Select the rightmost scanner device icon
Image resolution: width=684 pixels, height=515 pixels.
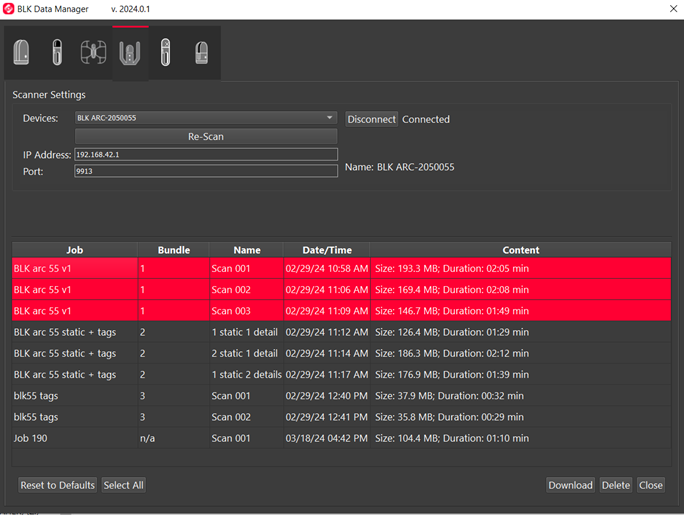[201, 52]
